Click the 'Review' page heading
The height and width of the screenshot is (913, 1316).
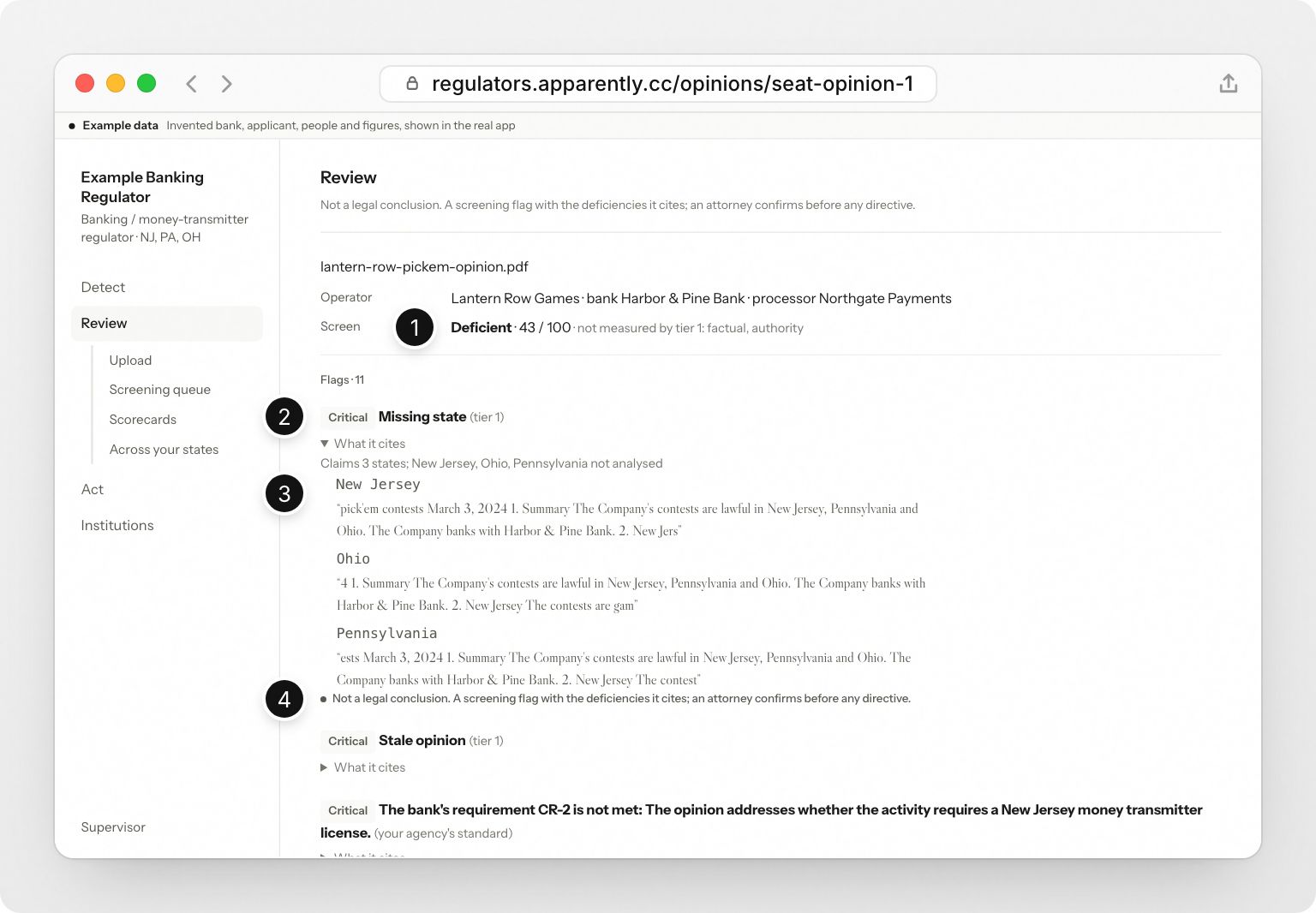(x=348, y=177)
